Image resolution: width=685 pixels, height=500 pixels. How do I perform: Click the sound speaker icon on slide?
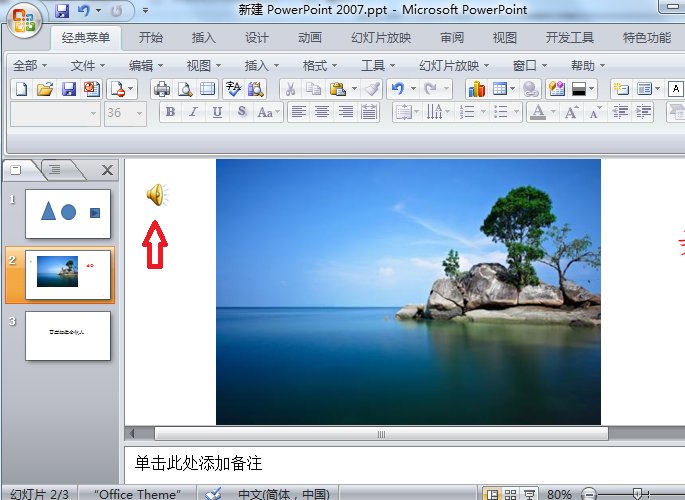[157, 195]
